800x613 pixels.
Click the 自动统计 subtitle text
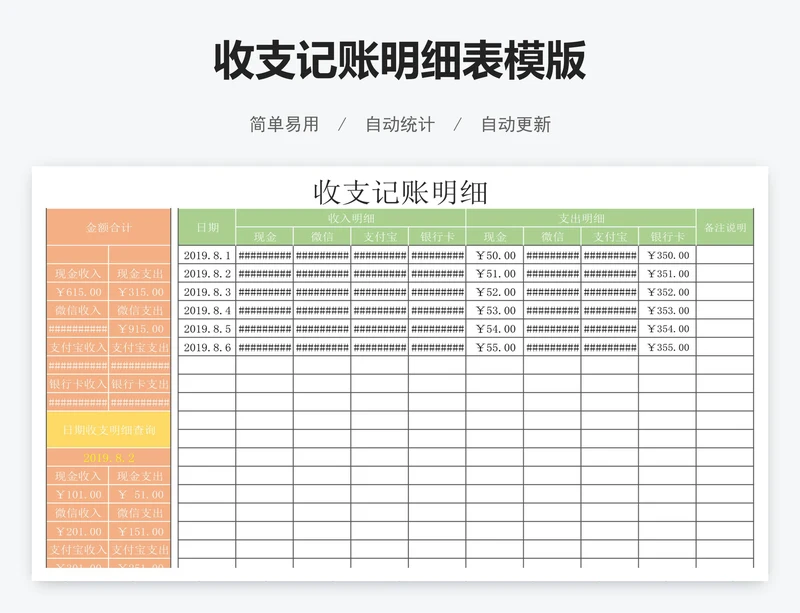click(400, 124)
